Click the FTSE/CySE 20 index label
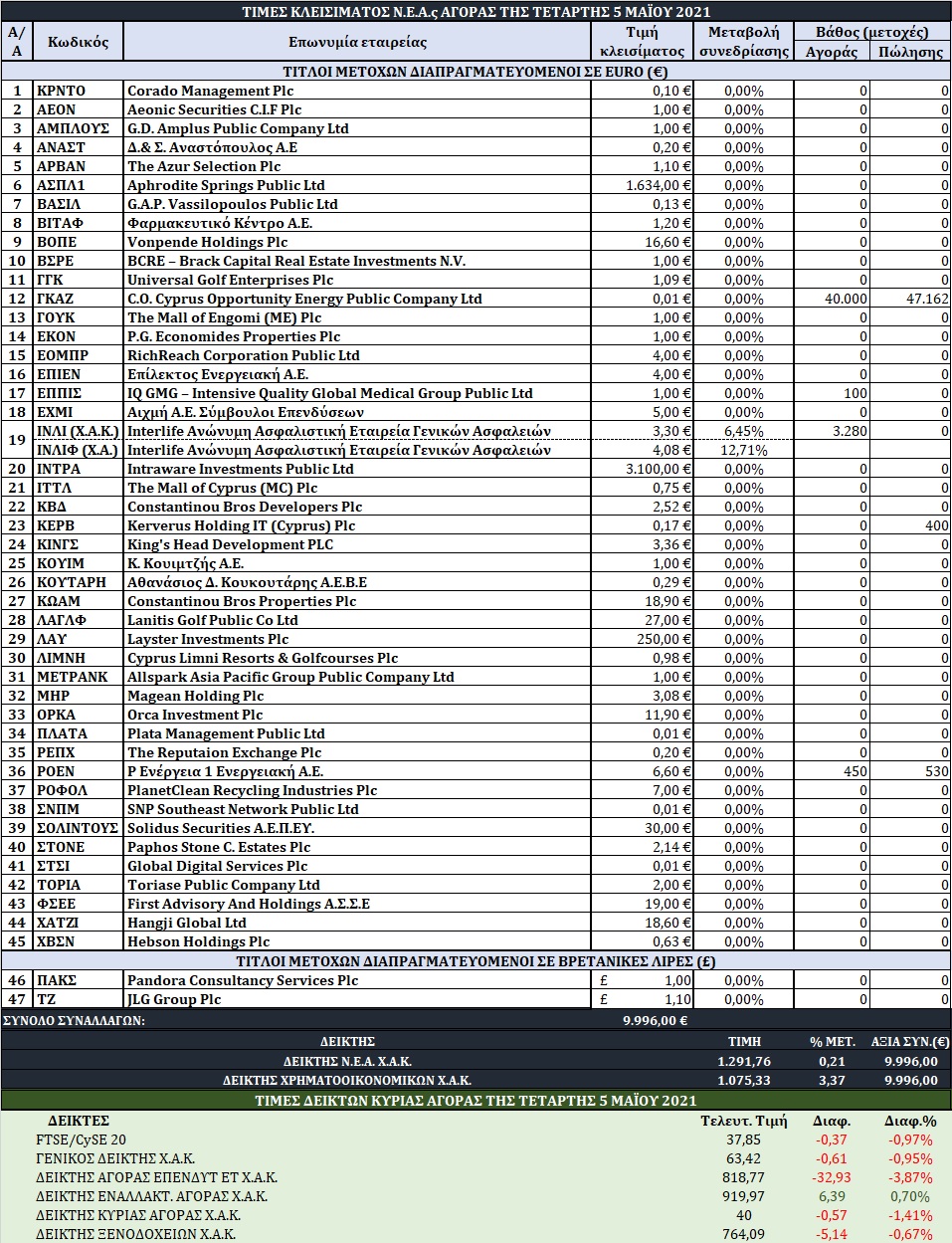 click(81, 1139)
